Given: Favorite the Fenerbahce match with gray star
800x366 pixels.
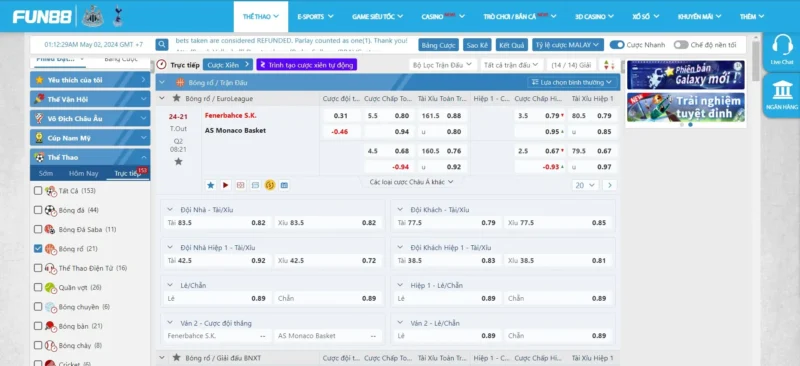Looking at the screenshot, I should tap(178, 161).
